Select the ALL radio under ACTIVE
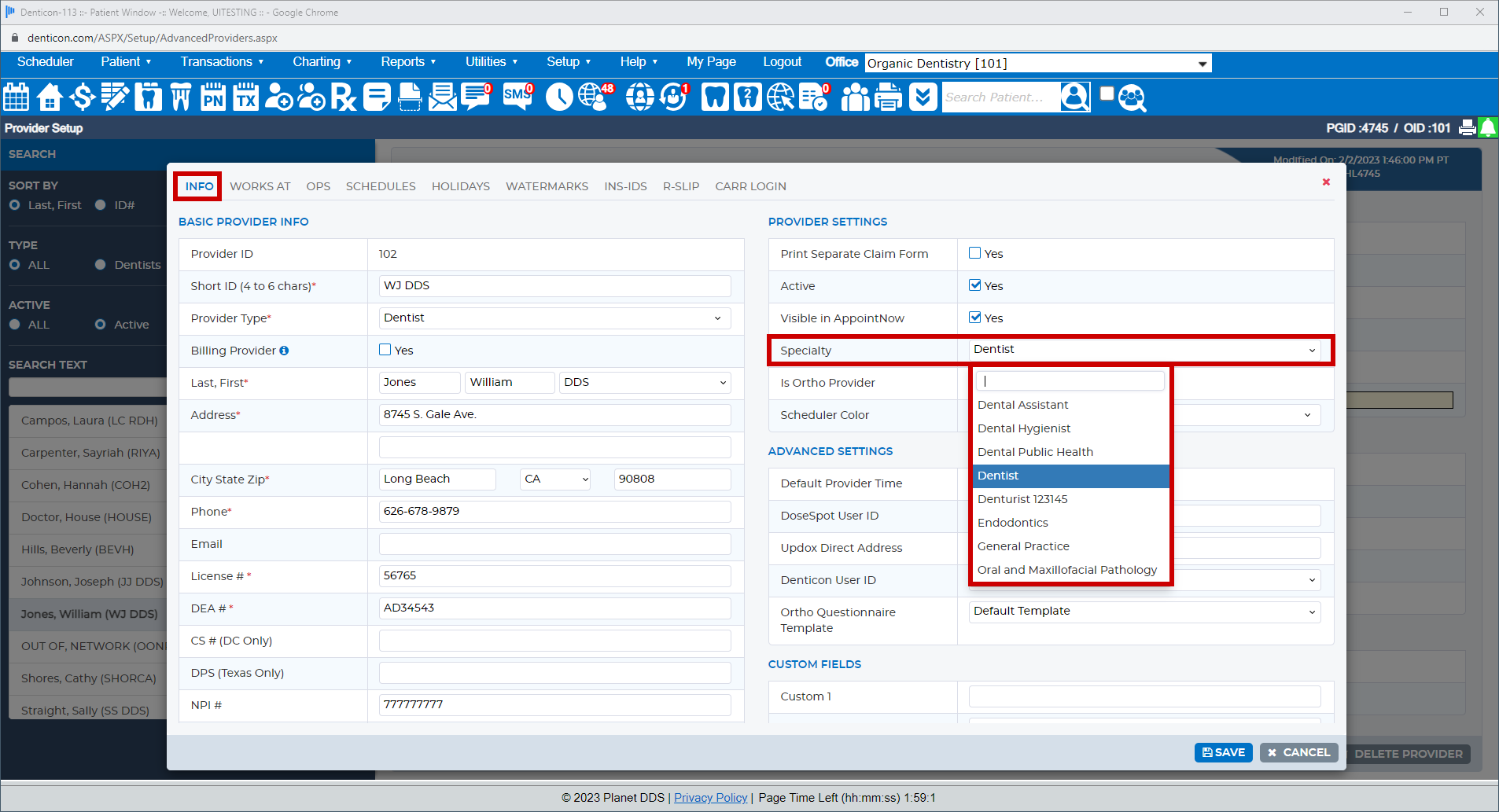Image resolution: width=1499 pixels, height=812 pixels. tap(15, 325)
